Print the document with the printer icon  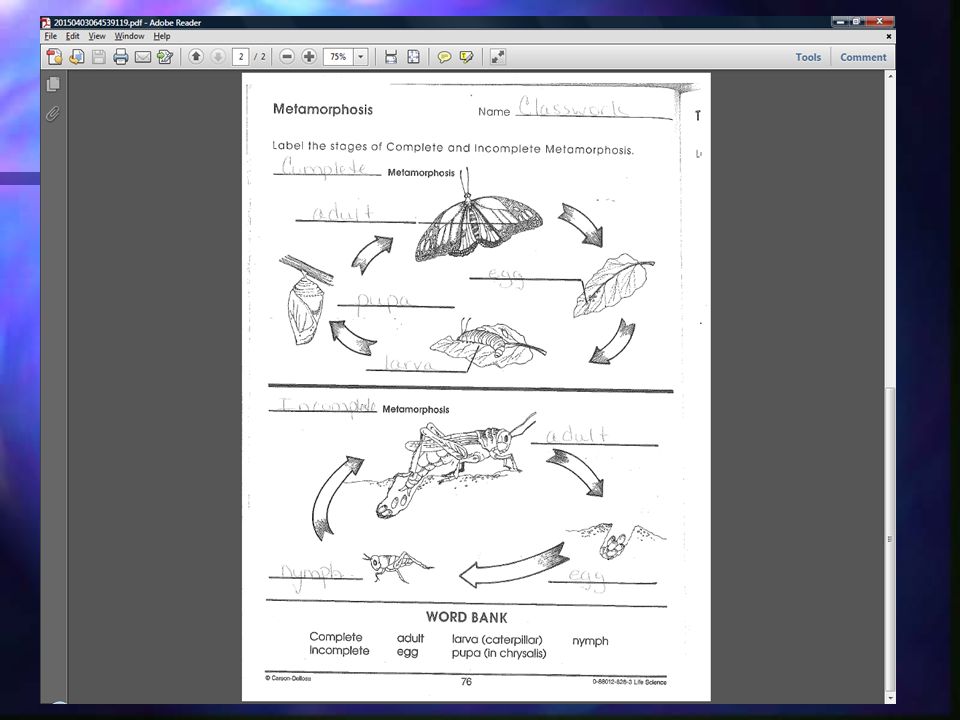(x=121, y=57)
